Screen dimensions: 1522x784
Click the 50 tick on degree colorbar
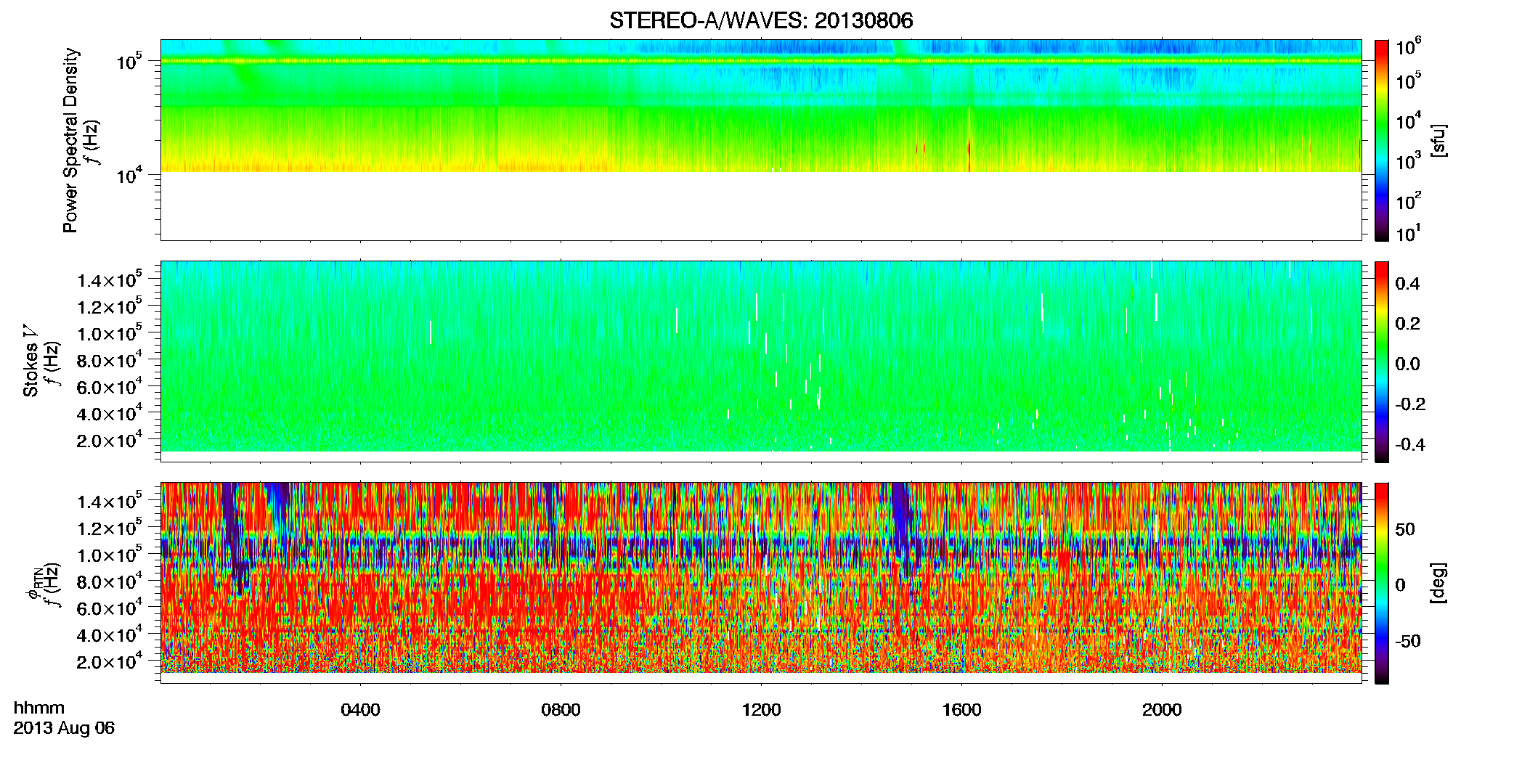pos(1405,529)
